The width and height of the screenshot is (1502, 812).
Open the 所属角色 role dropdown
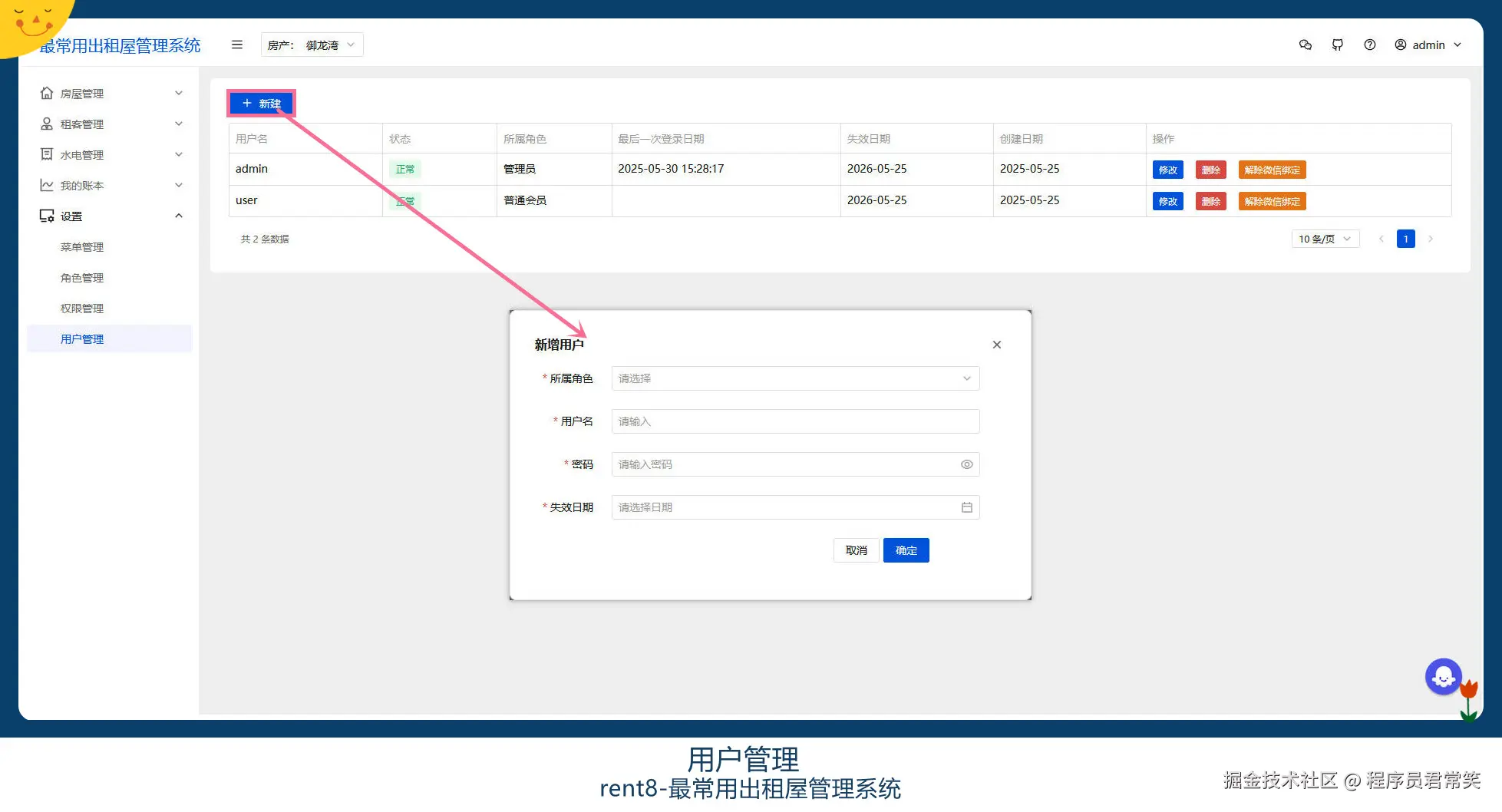click(x=794, y=378)
